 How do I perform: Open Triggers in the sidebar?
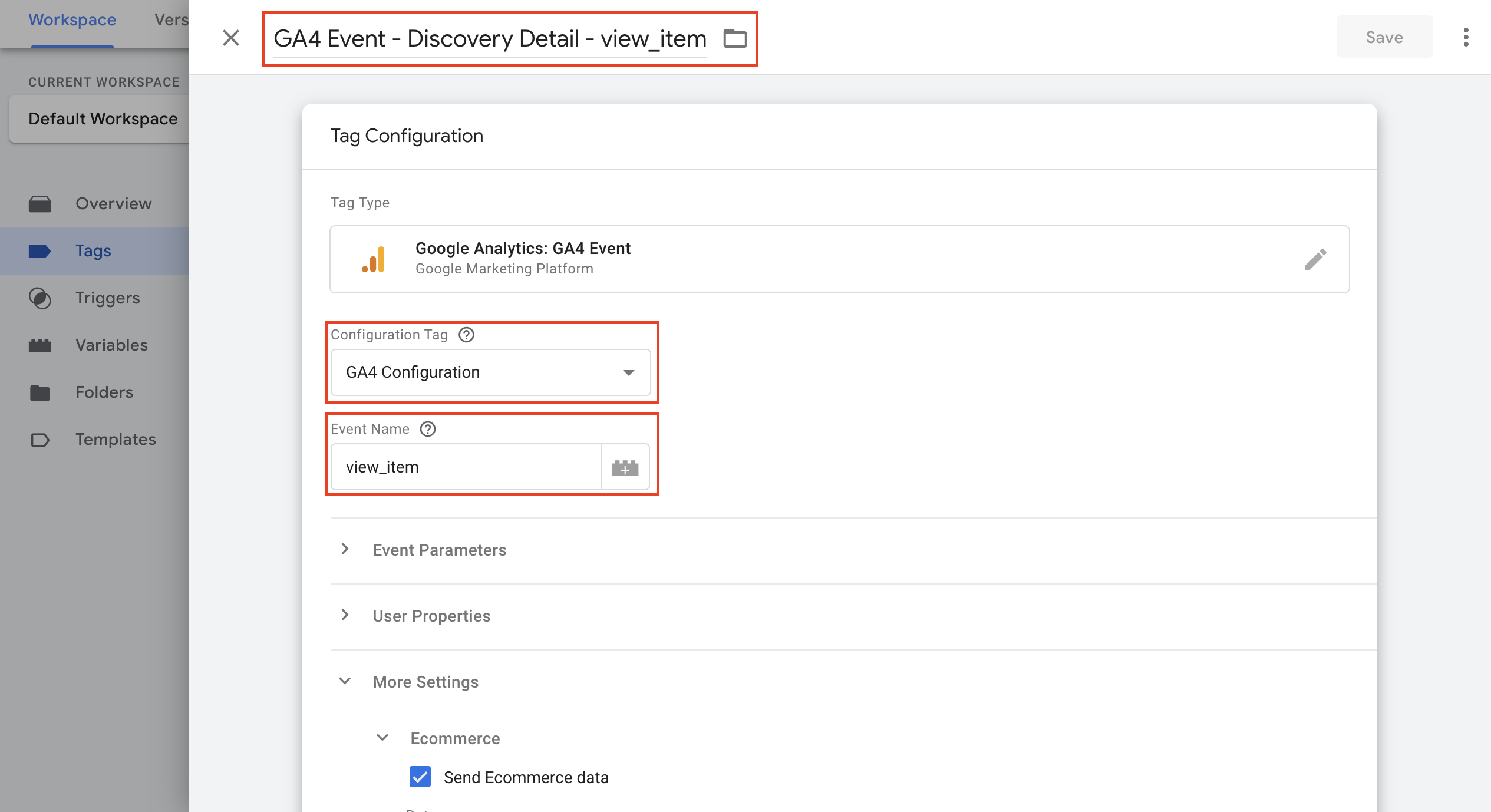[x=94, y=298]
